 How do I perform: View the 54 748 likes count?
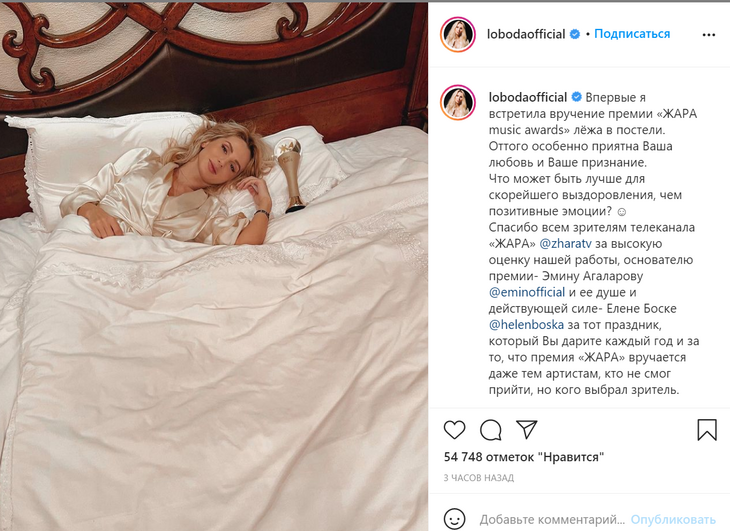click(524, 457)
